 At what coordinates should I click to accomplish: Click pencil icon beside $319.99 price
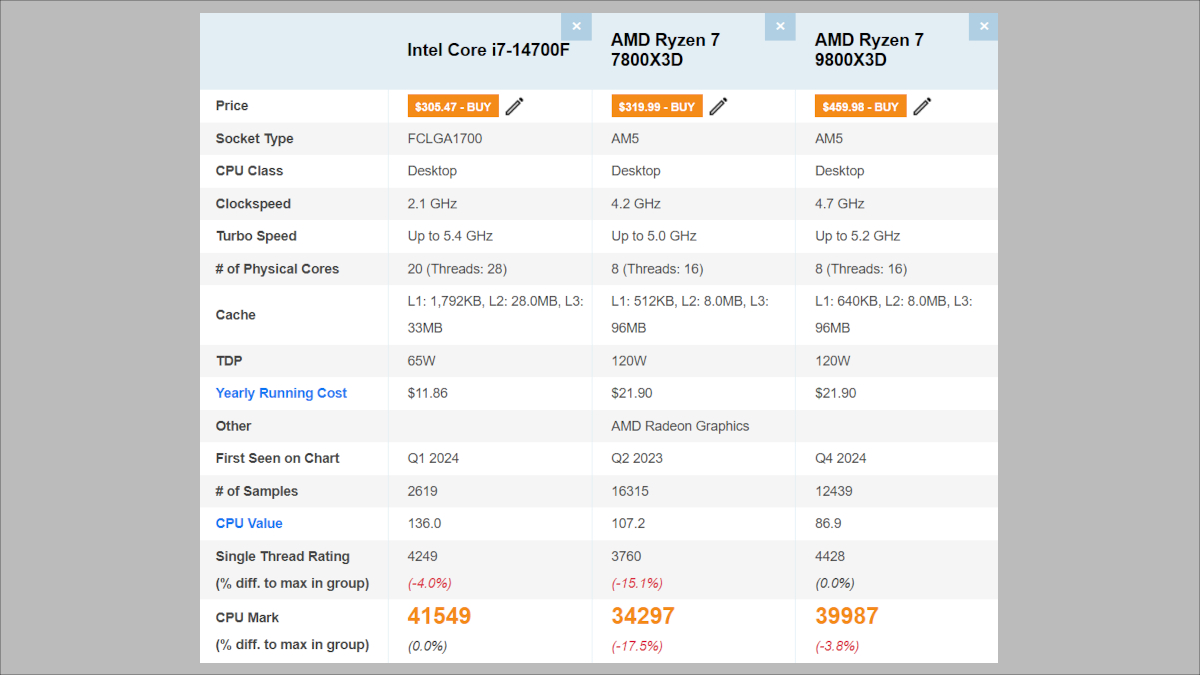[718, 106]
